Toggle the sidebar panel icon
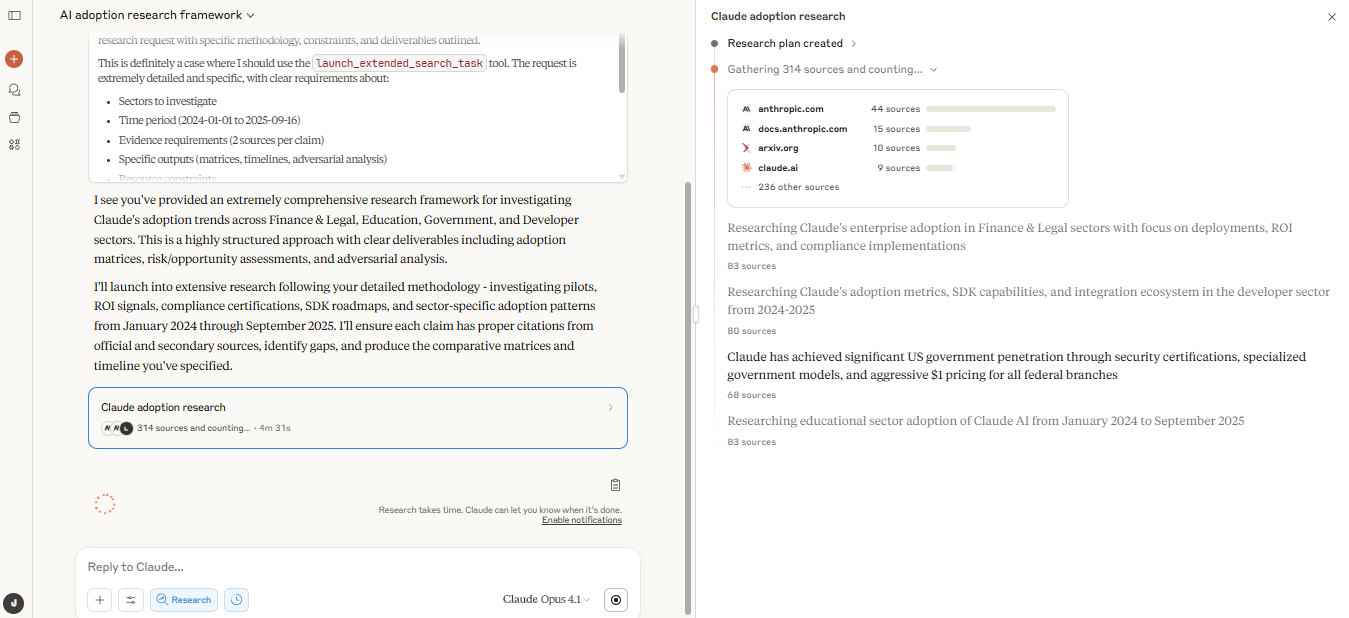The height and width of the screenshot is (618, 1349). 14,16
